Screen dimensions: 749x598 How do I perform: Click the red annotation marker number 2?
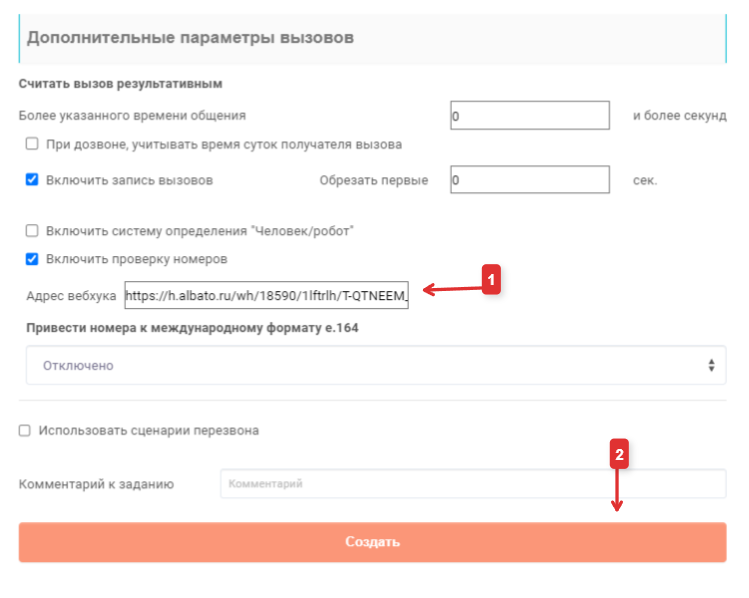[x=619, y=454]
